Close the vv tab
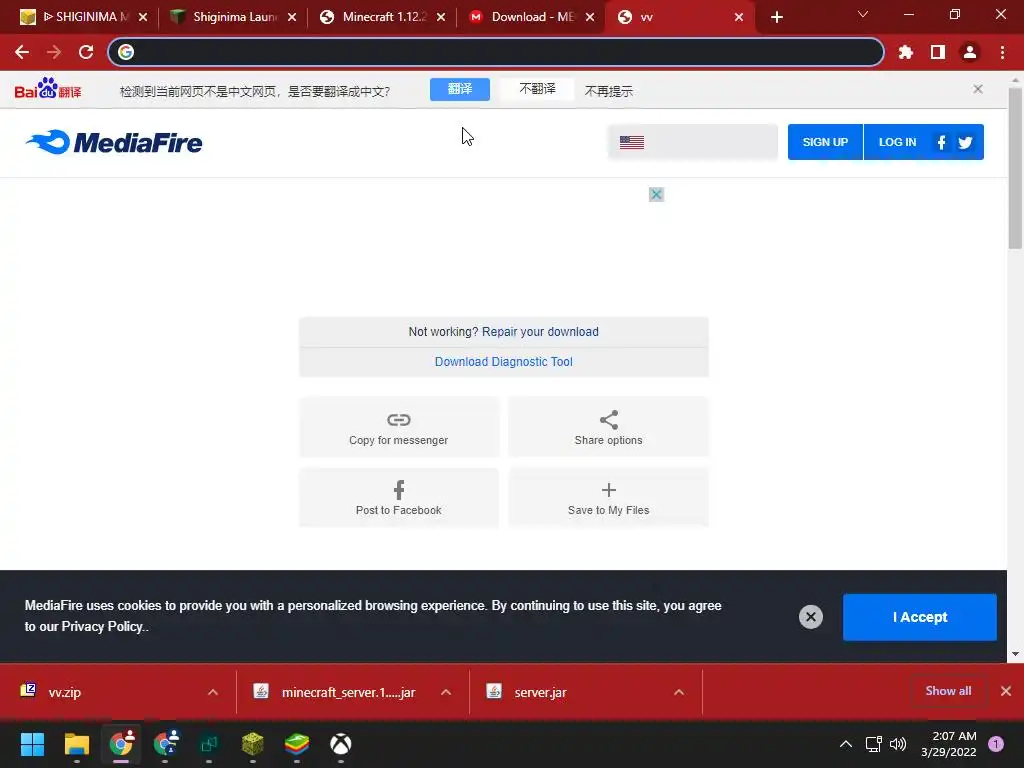The image size is (1024, 768). (739, 17)
